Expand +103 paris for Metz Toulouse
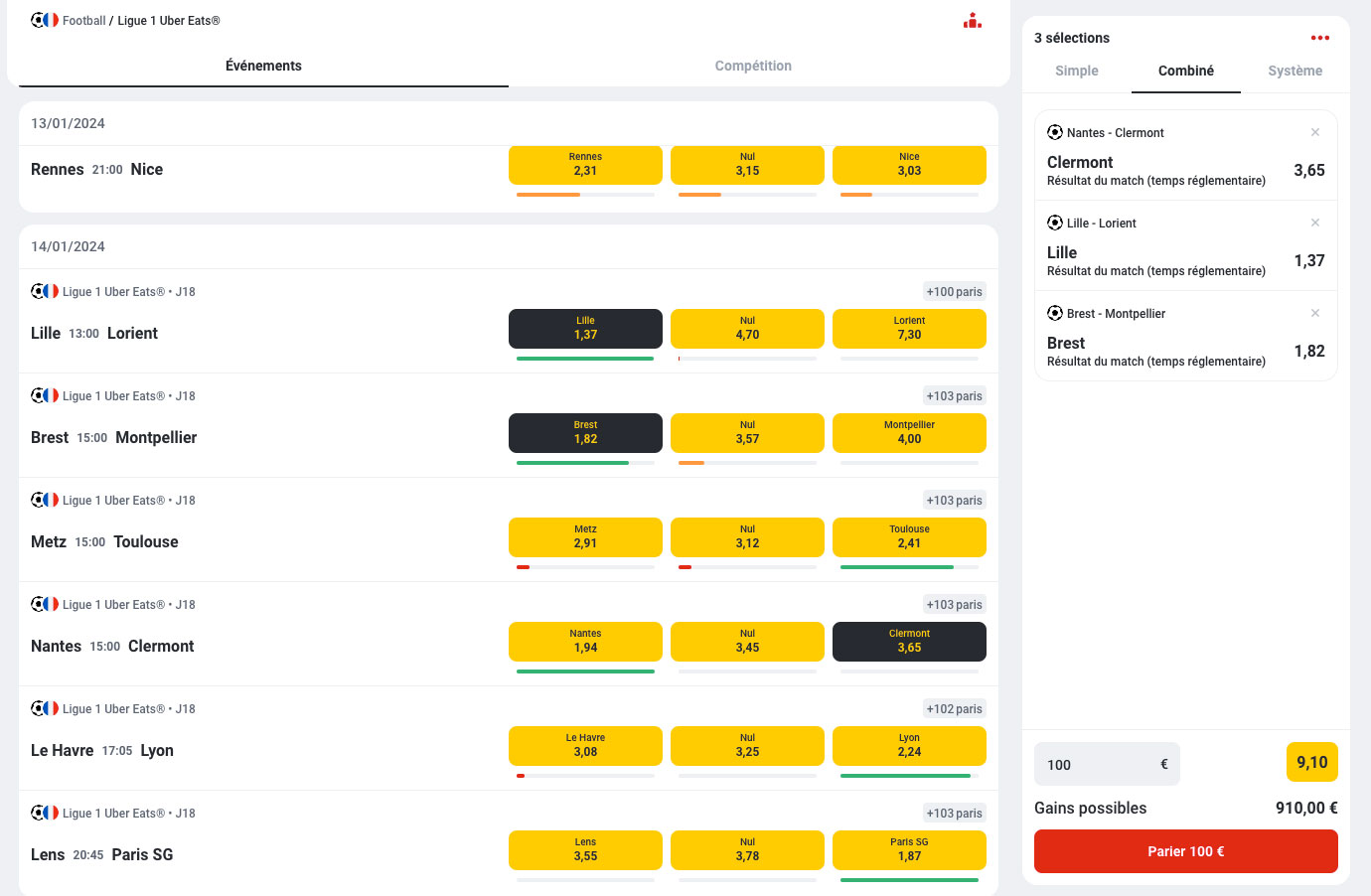The height and width of the screenshot is (896, 1371). click(954, 501)
